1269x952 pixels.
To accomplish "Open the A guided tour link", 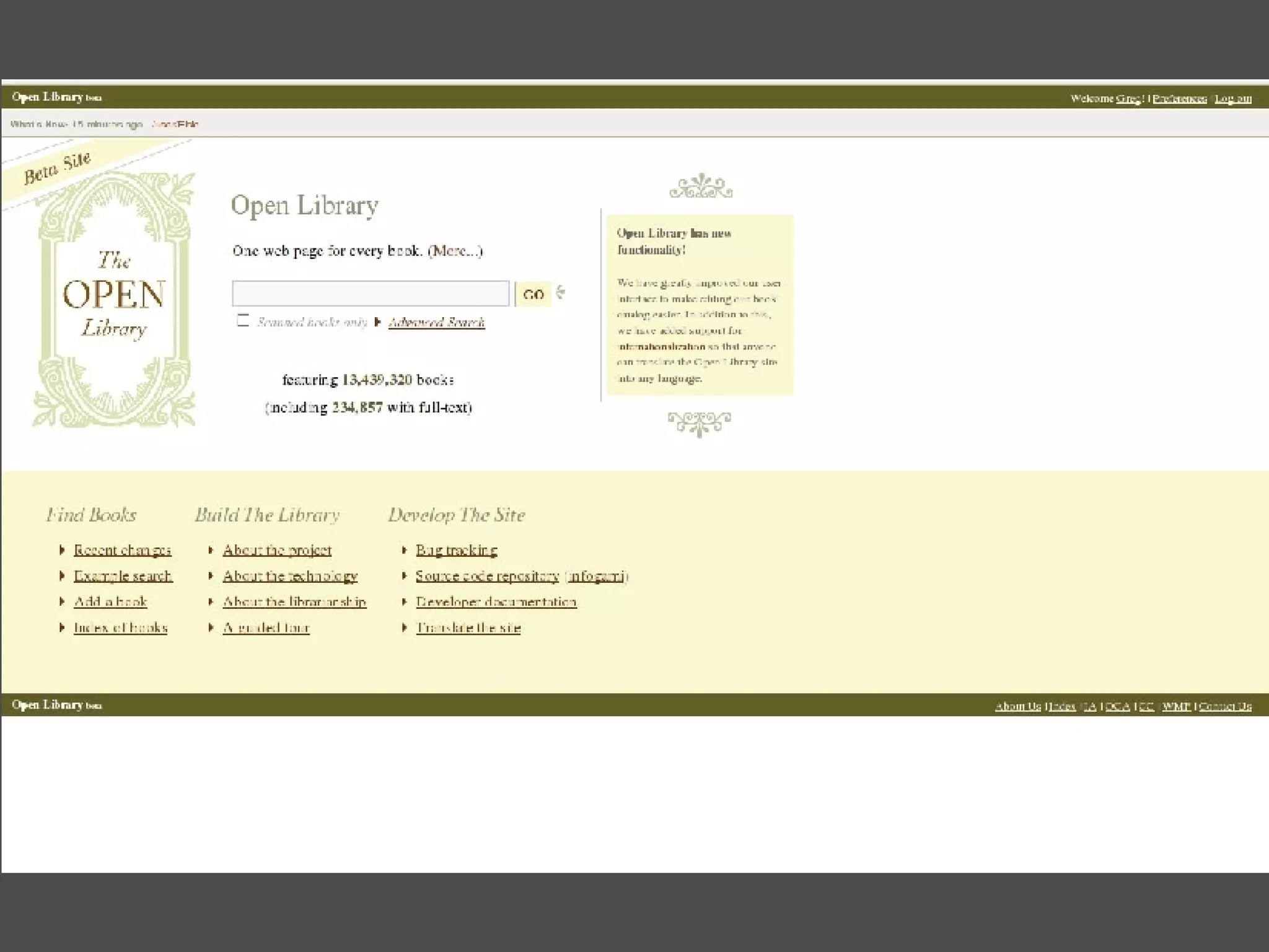I will tap(266, 627).
